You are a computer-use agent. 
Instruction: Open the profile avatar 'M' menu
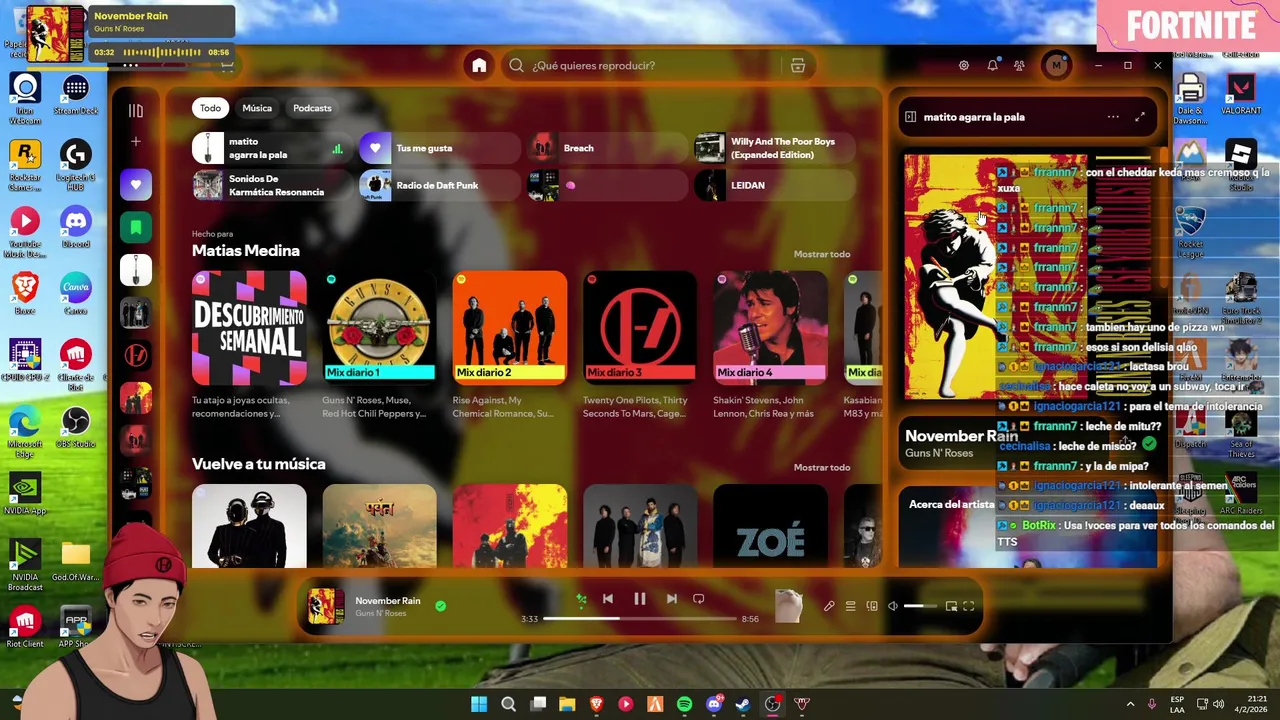1056,66
